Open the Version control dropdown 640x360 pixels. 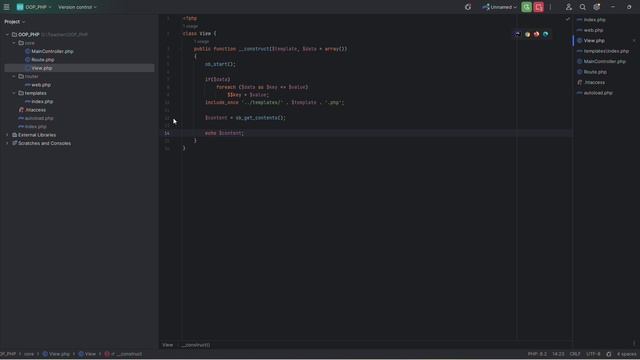(77, 7)
